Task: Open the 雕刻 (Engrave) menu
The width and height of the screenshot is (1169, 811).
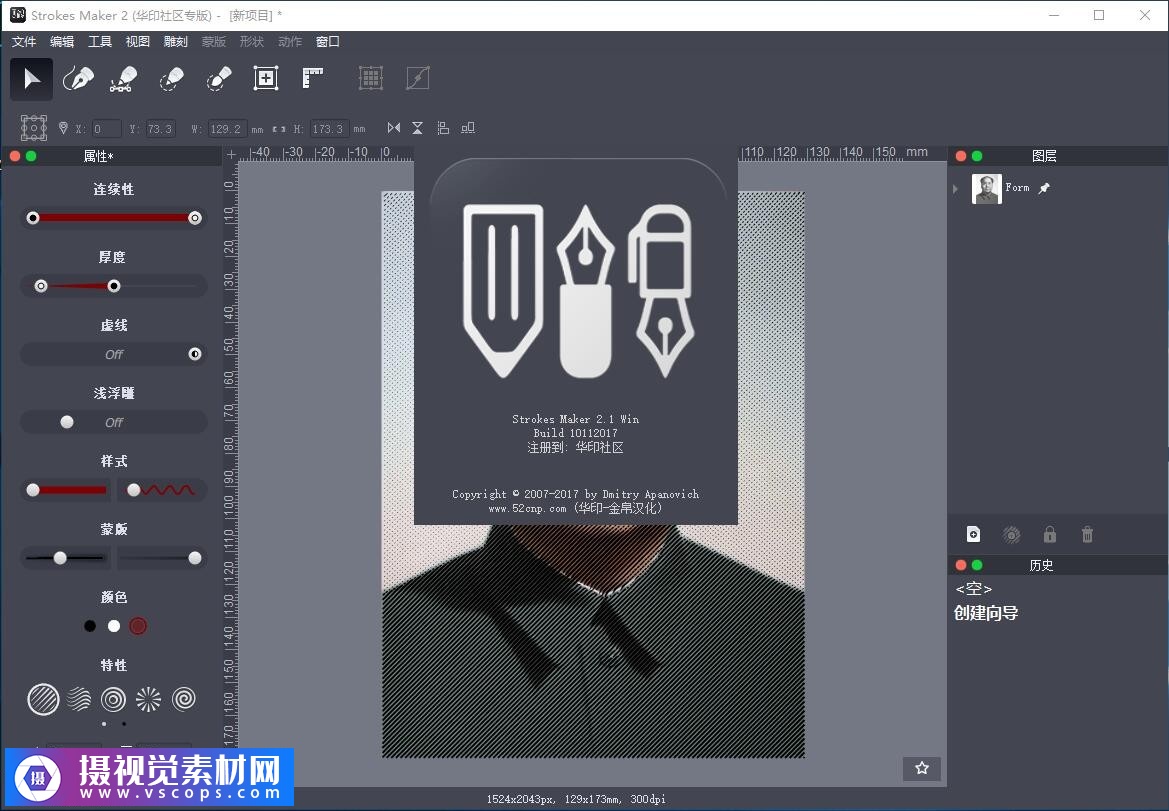Action: (175, 41)
